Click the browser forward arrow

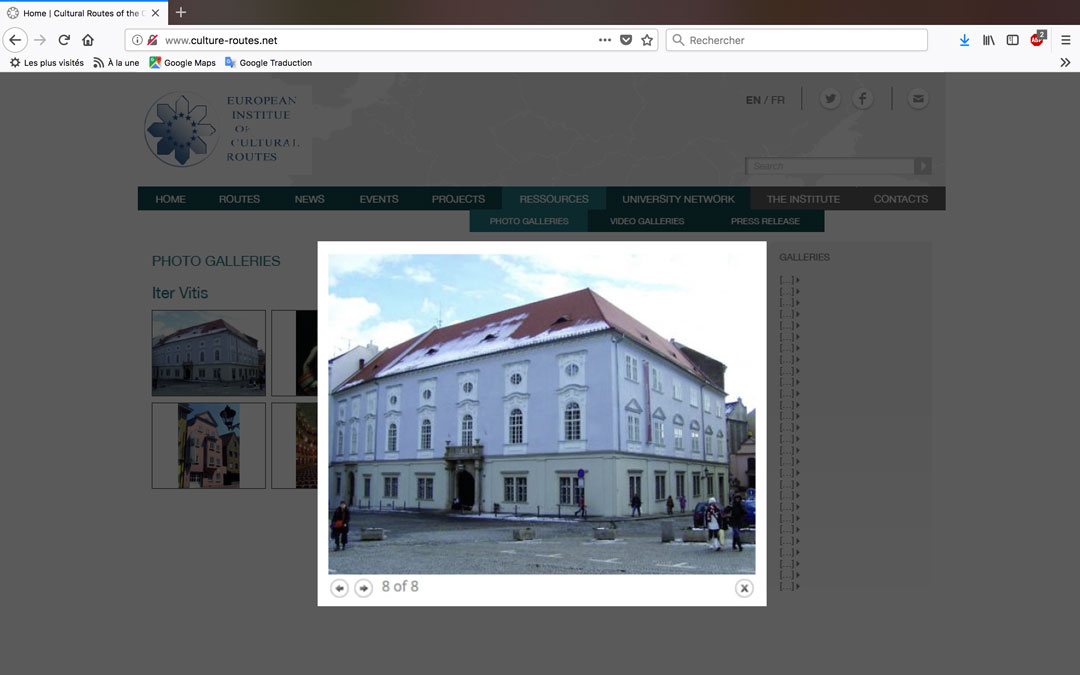pos(40,40)
